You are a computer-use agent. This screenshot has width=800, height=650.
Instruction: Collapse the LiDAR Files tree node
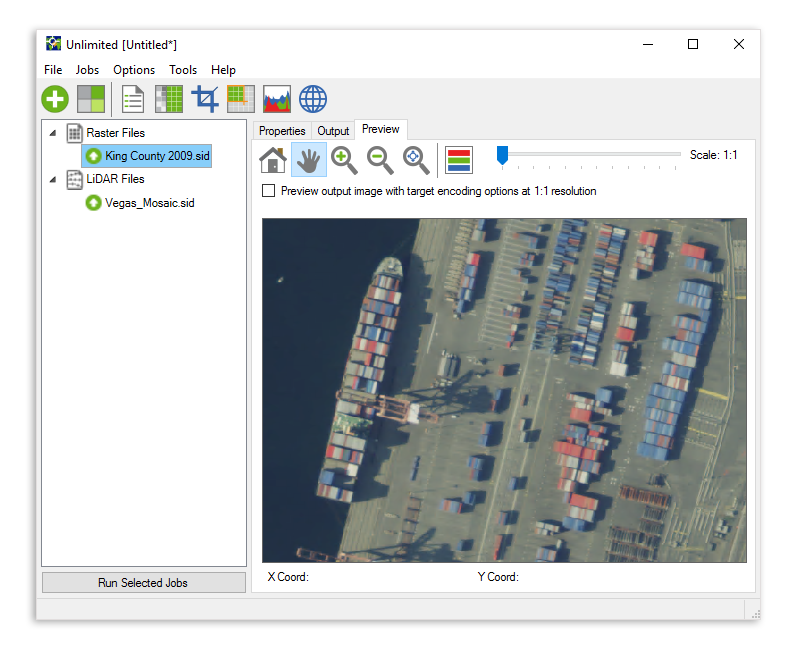53,179
